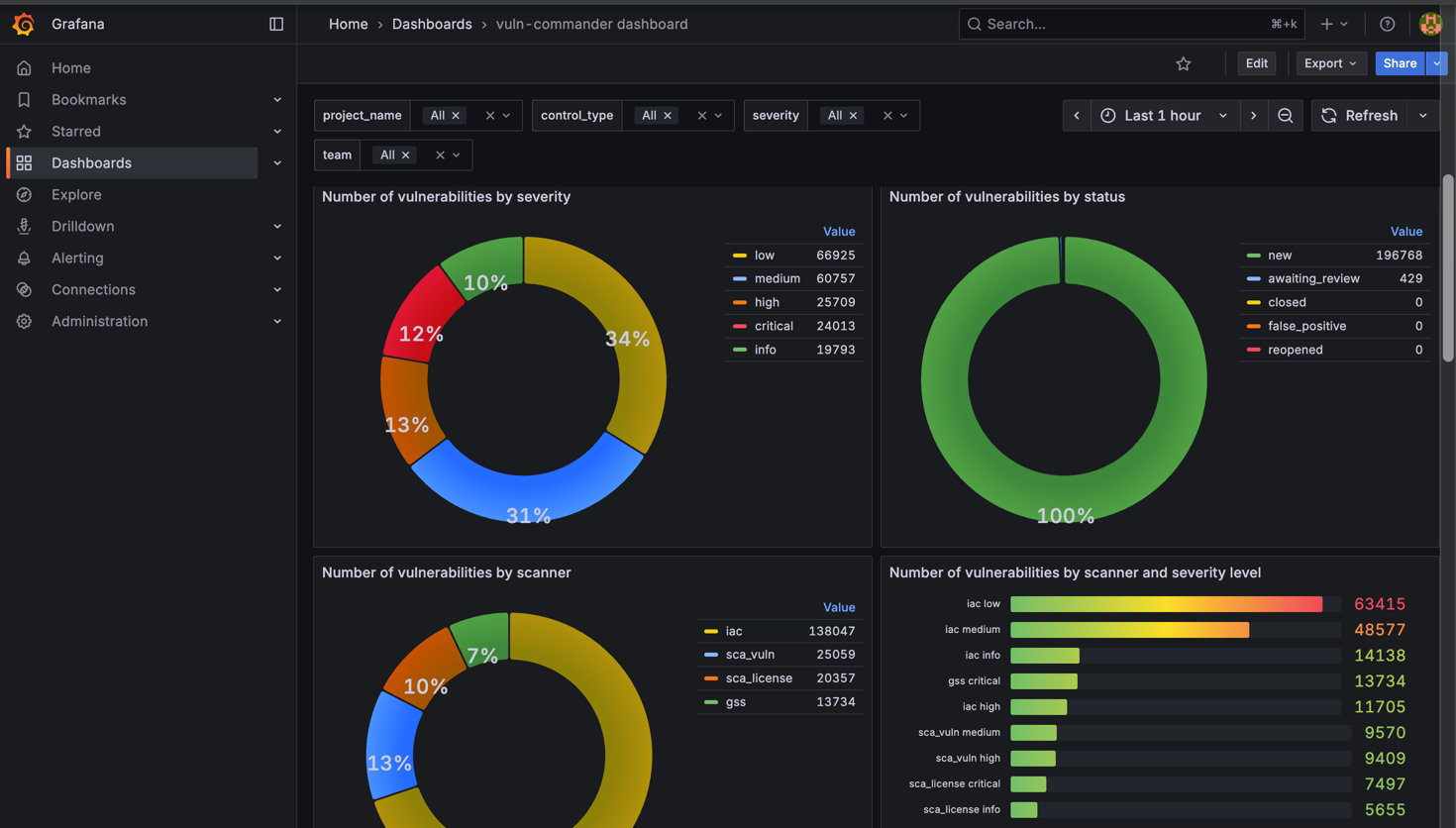
Task: Remove All value chip in control_type filter
Action: pyautogui.click(x=668, y=116)
